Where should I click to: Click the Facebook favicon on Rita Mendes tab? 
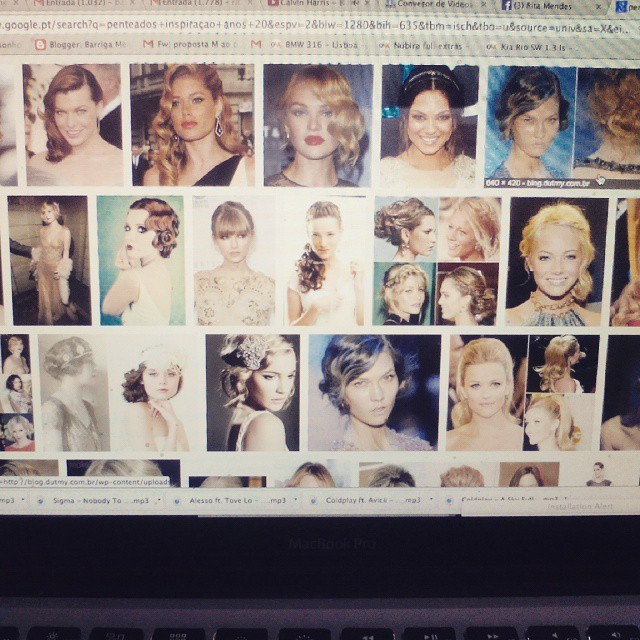point(505,5)
